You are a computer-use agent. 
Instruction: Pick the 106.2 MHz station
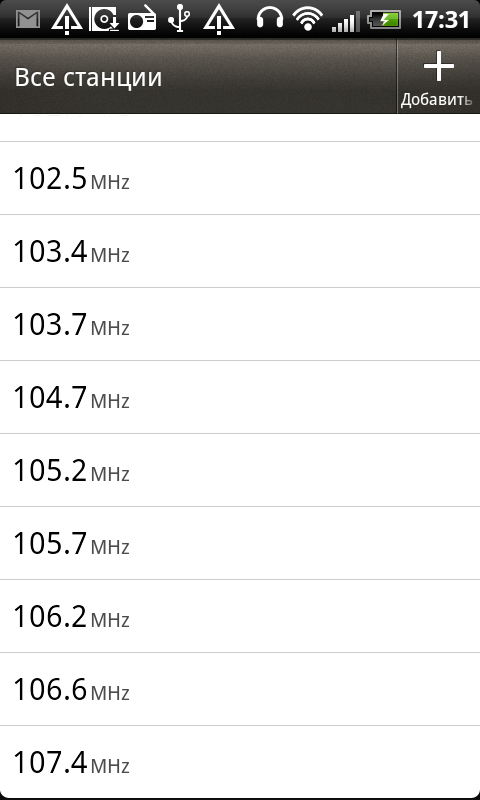pyautogui.click(x=240, y=616)
